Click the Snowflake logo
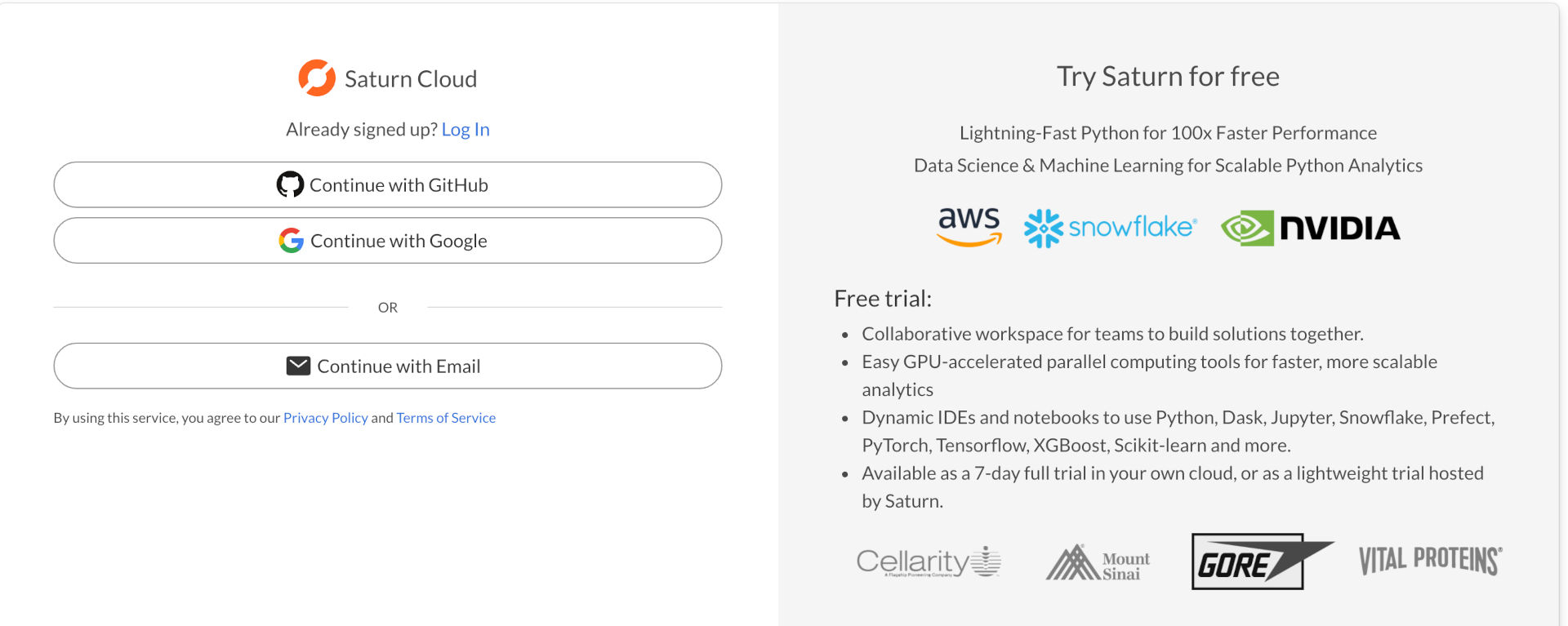The width and height of the screenshot is (1568, 626). (x=1111, y=228)
